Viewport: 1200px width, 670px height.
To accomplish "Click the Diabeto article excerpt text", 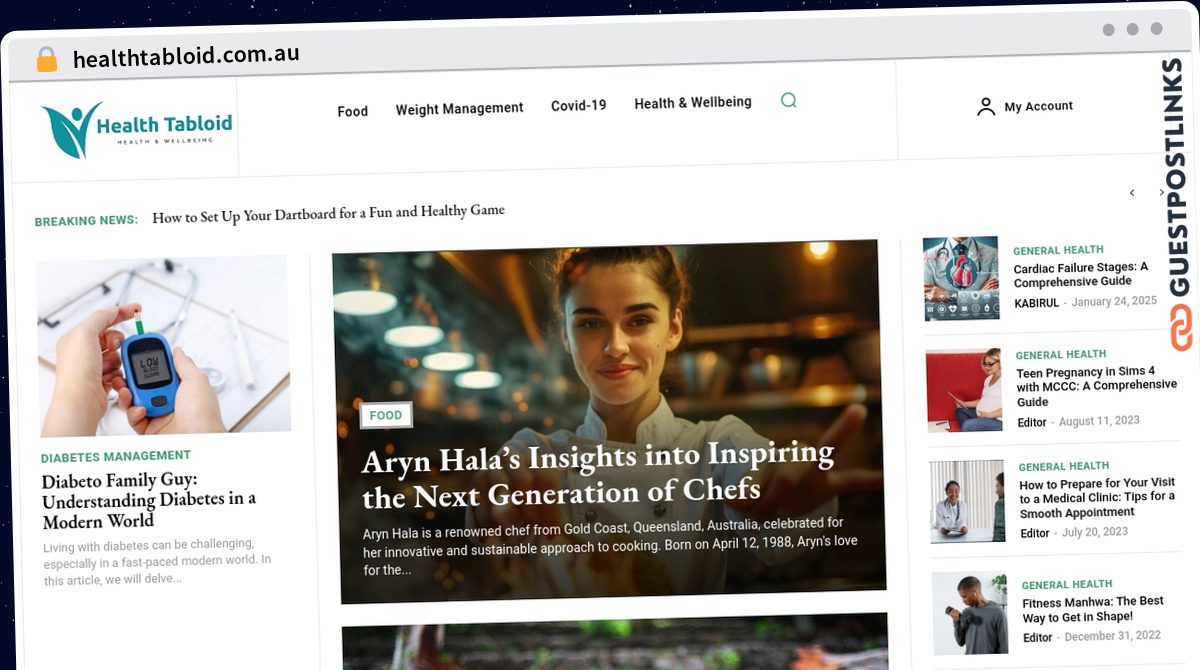I will click(157, 561).
